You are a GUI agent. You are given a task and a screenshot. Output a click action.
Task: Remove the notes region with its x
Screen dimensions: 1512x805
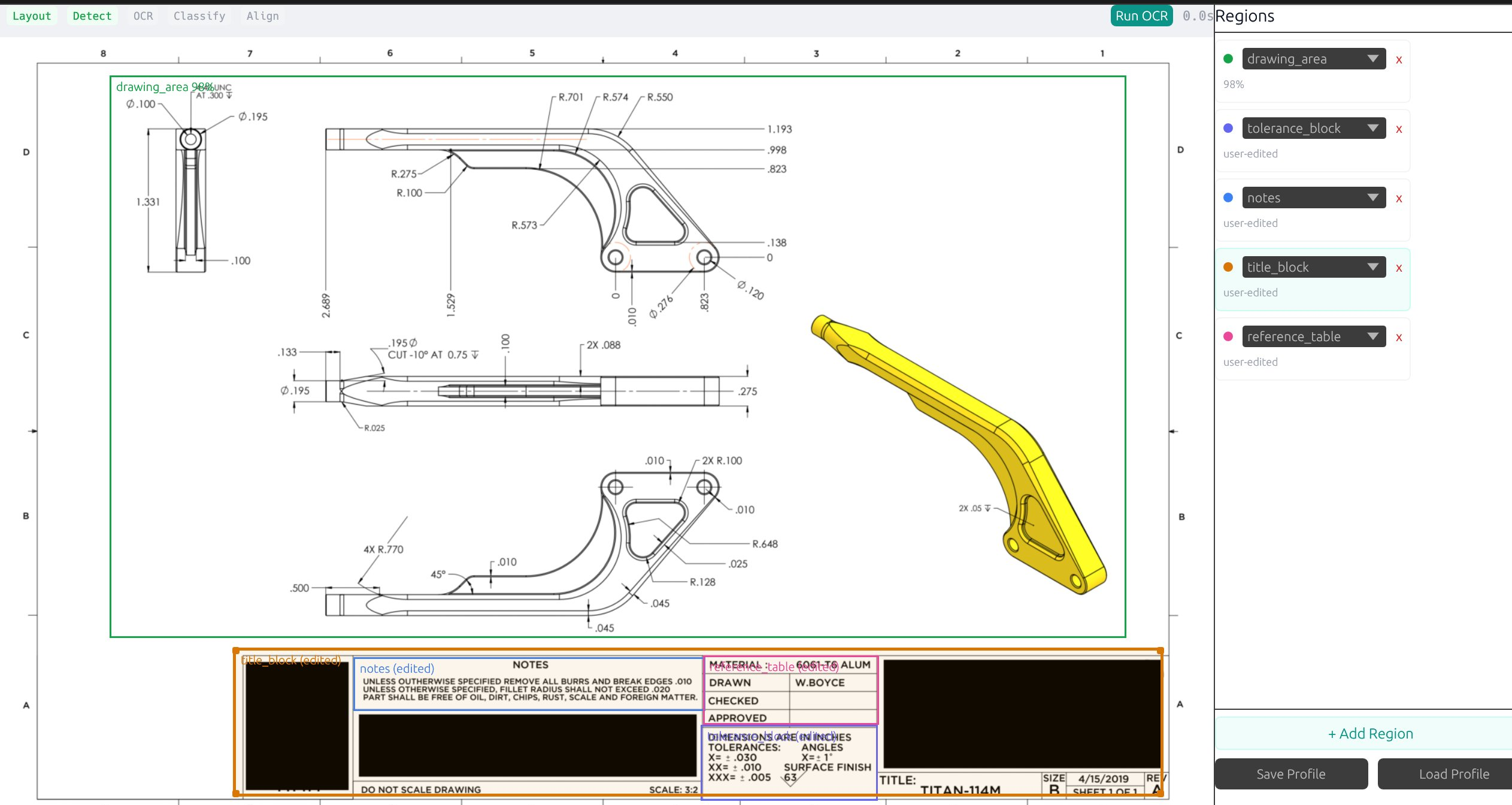[x=1399, y=199]
